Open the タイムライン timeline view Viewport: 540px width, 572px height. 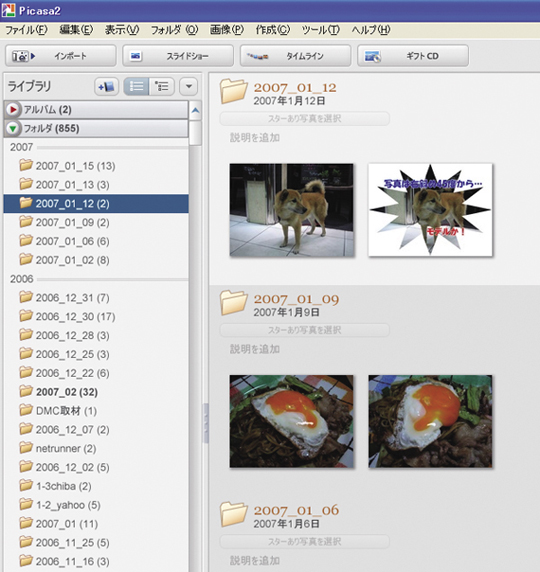(295, 56)
